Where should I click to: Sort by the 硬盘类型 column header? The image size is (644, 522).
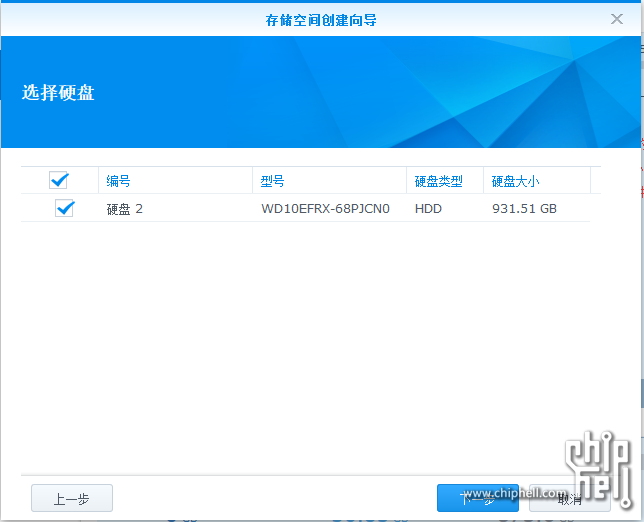pyautogui.click(x=445, y=181)
